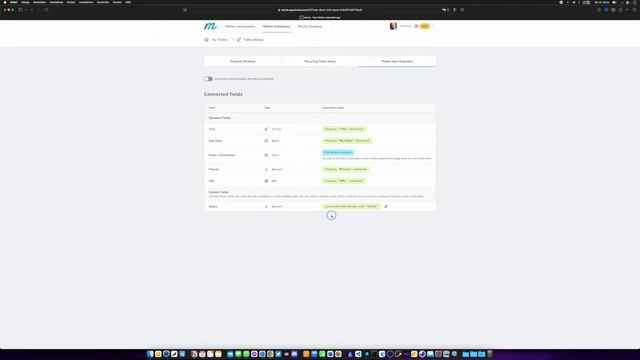Screen dimensions: 640x360
Task: Expand the account menu chevron
Action: [432, 27]
